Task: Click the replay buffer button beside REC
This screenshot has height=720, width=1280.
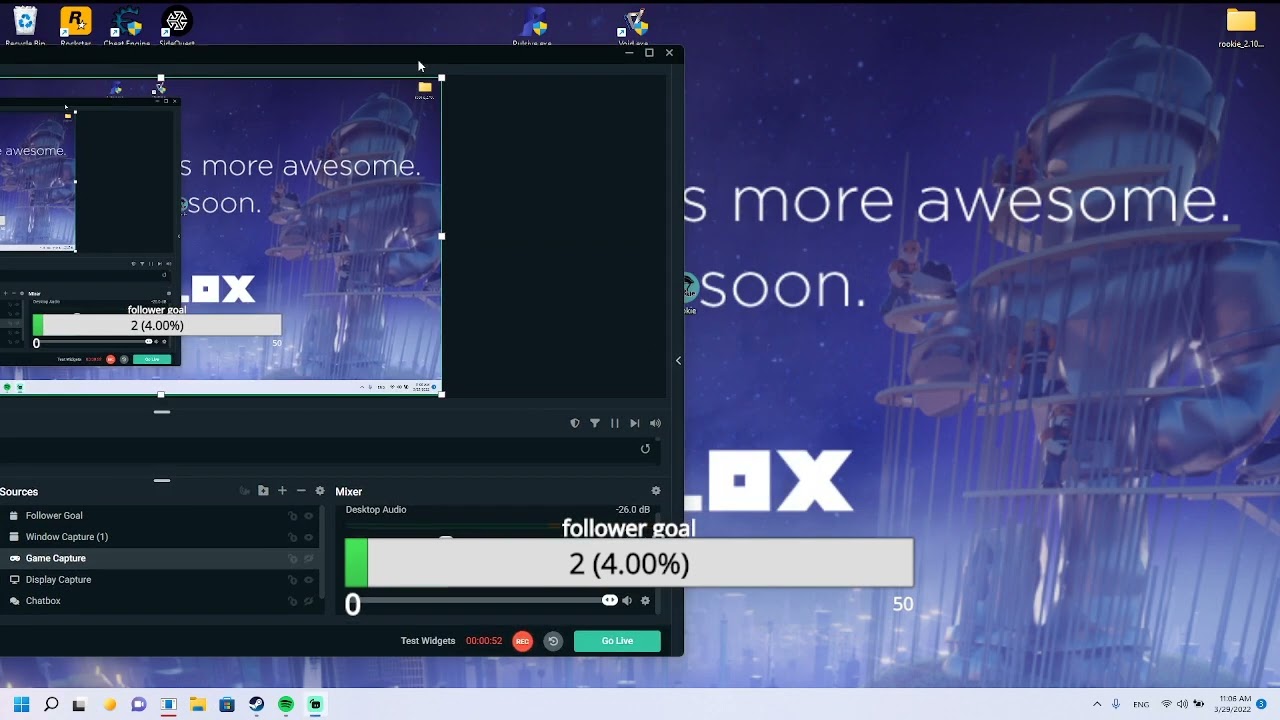Action: click(553, 641)
